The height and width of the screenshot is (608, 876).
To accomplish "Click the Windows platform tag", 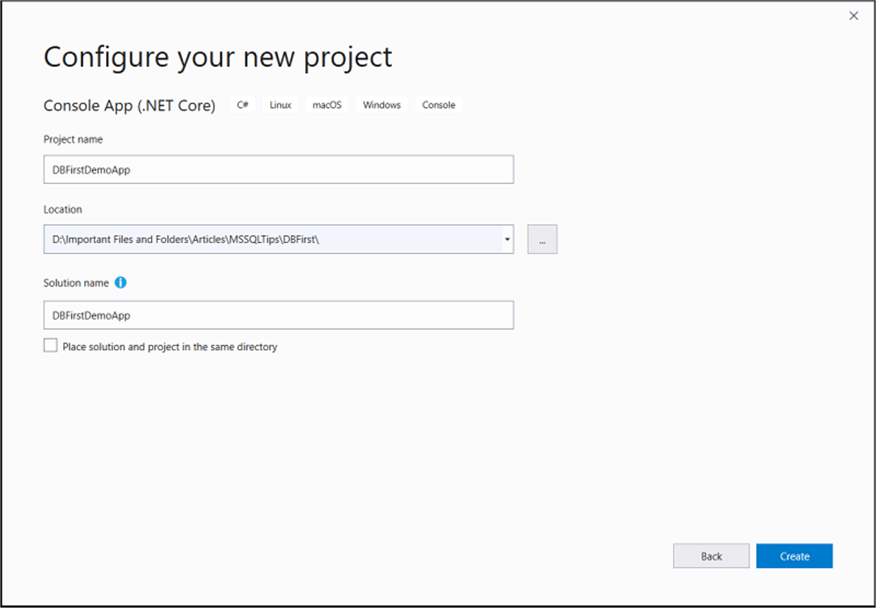I will click(382, 105).
